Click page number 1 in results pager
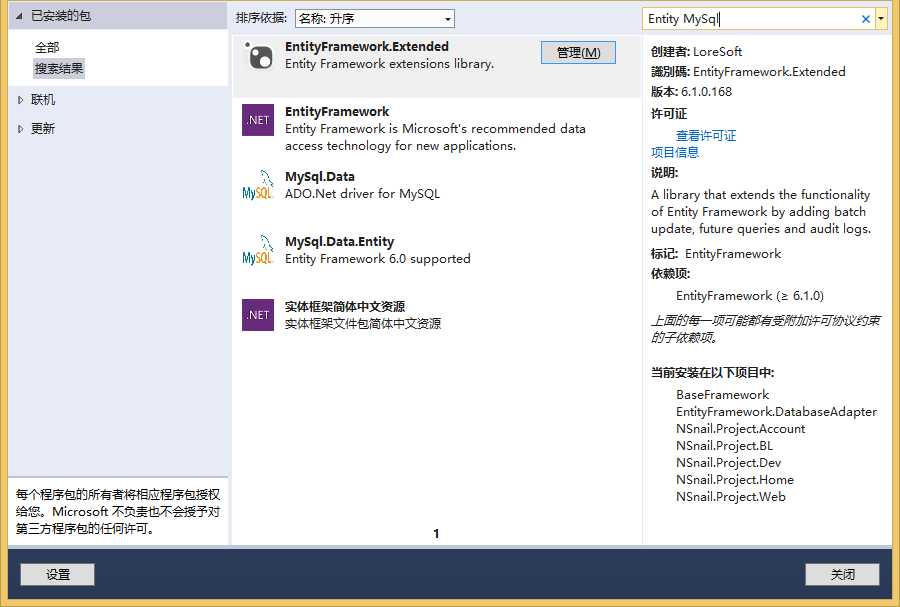Viewport: 900px width, 607px height. tap(436, 534)
